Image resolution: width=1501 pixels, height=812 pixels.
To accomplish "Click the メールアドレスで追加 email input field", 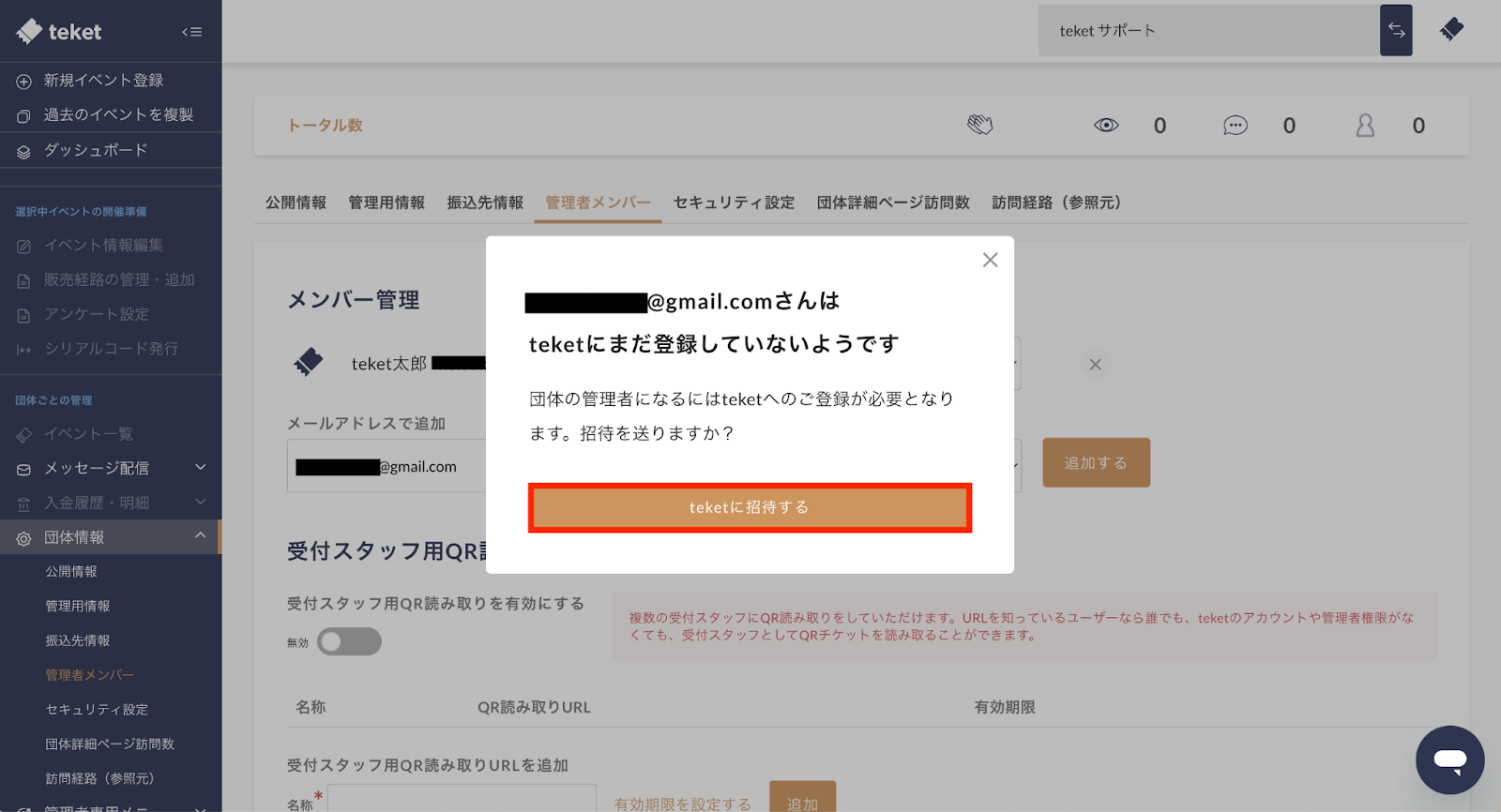I will pyautogui.click(x=387, y=466).
